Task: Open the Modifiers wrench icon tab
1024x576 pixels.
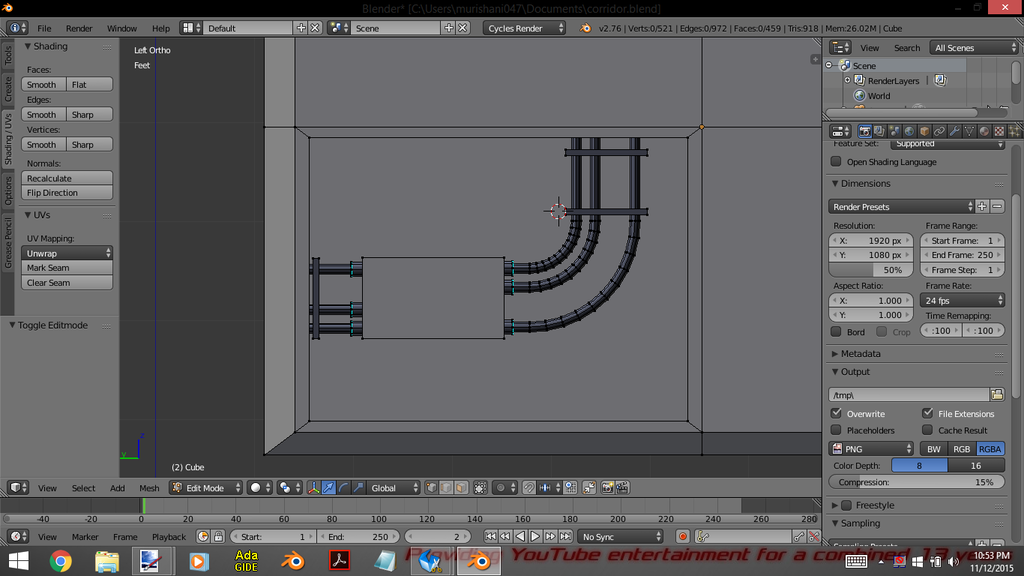Action: click(x=955, y=131)
